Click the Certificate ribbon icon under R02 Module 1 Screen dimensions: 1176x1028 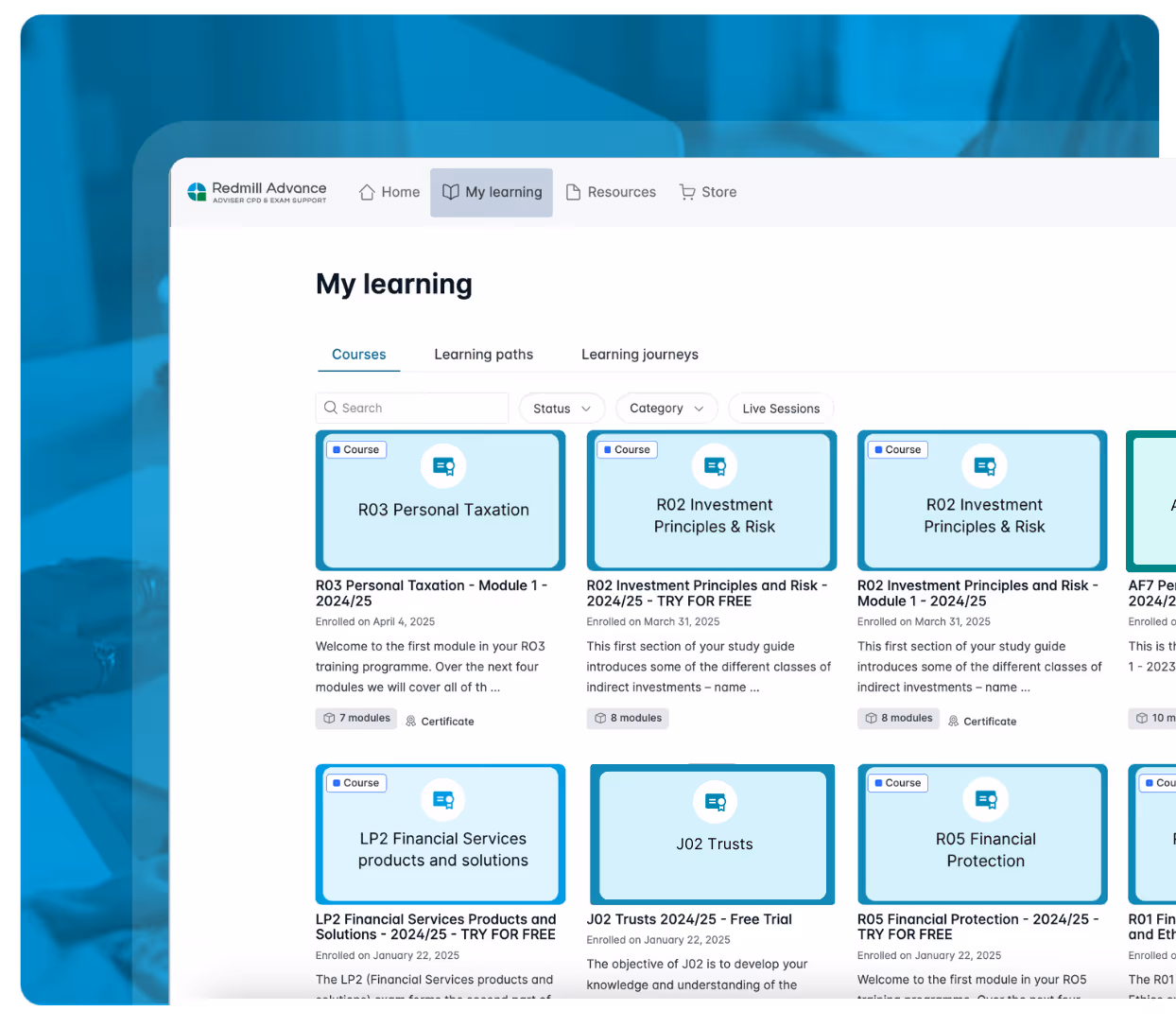pos(955,721)
